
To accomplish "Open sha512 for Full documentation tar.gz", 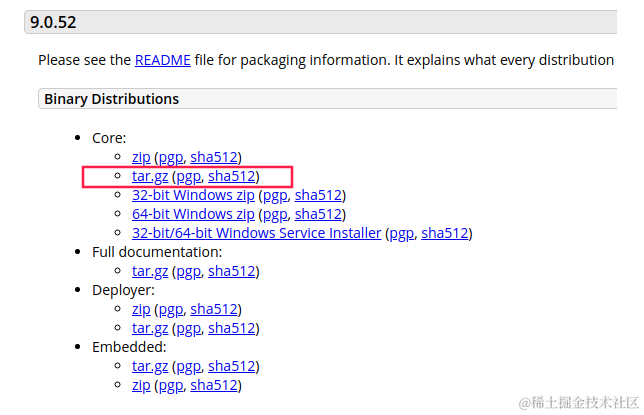I will 232,272.
